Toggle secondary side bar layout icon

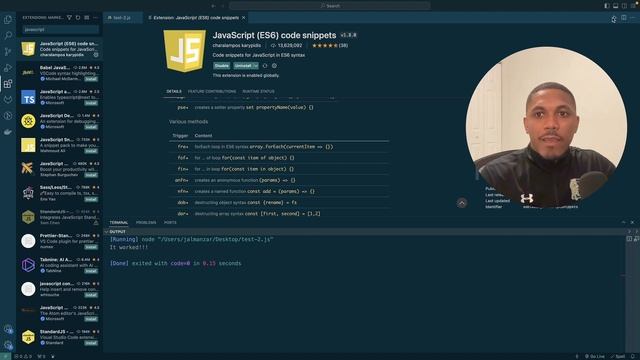click(624, 6)
